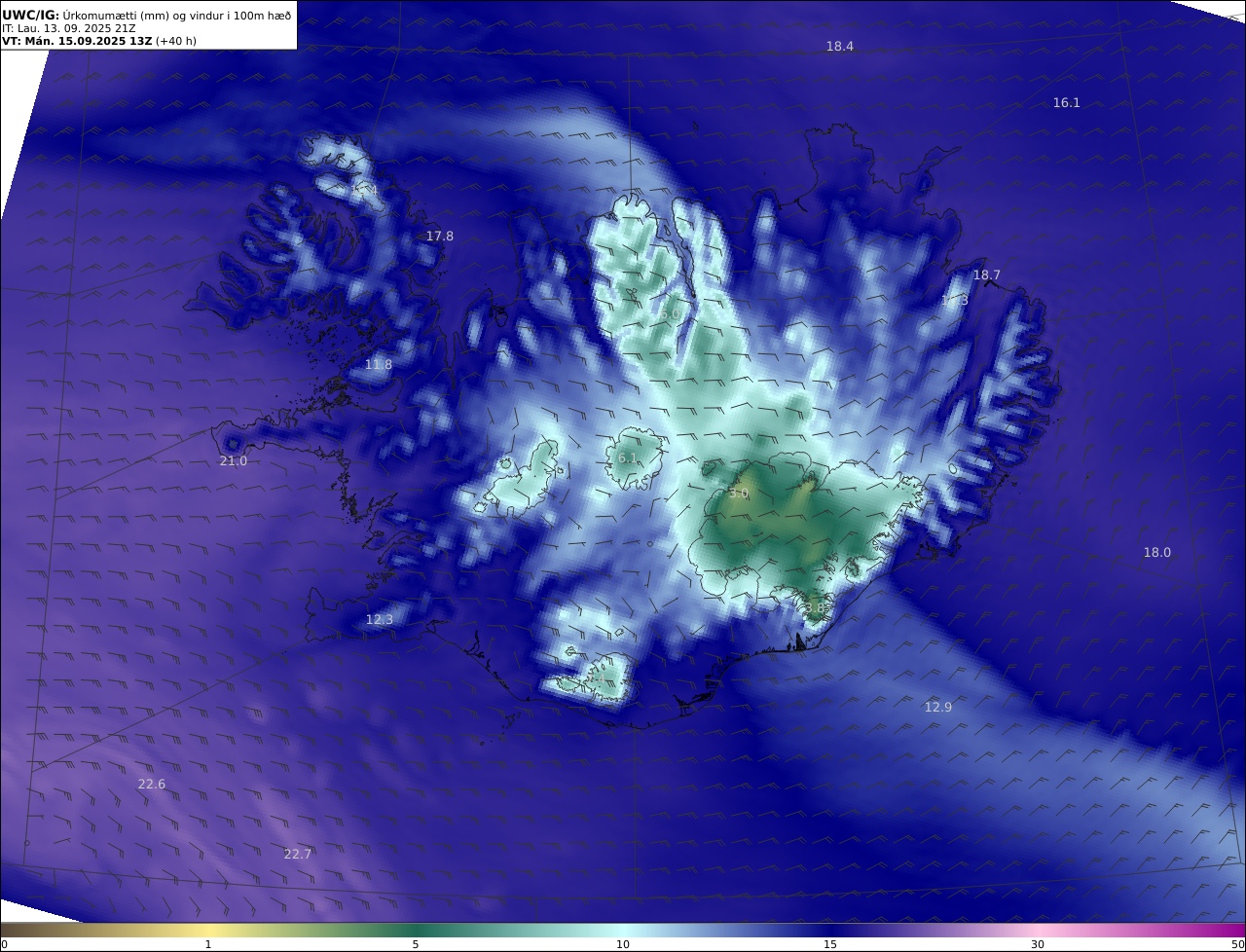
Task: Click the 17.8 value on the map
Action: click(439, 237)
